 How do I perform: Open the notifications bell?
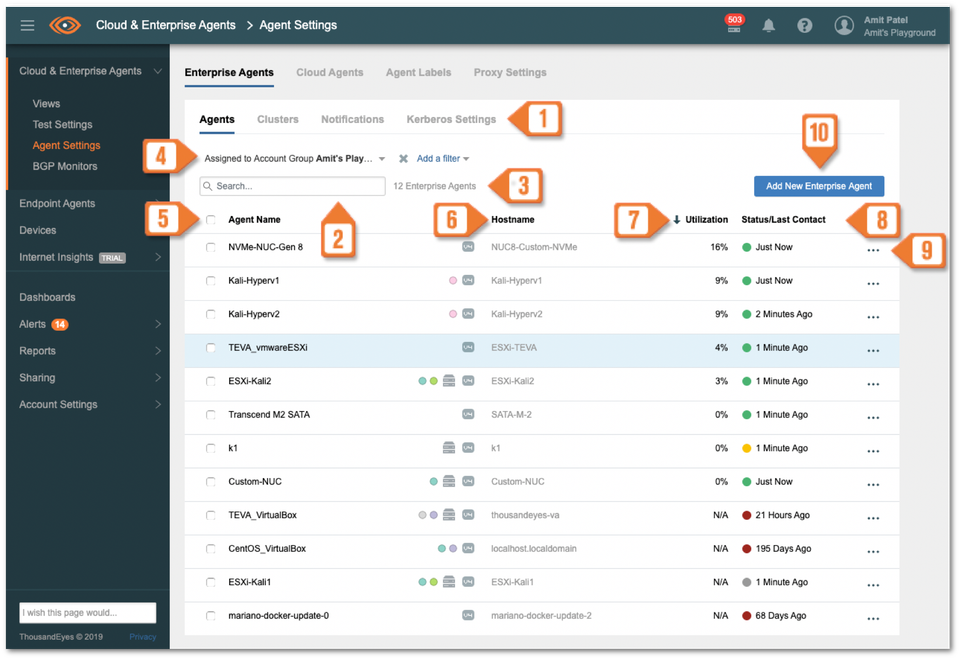click(768, 25)
